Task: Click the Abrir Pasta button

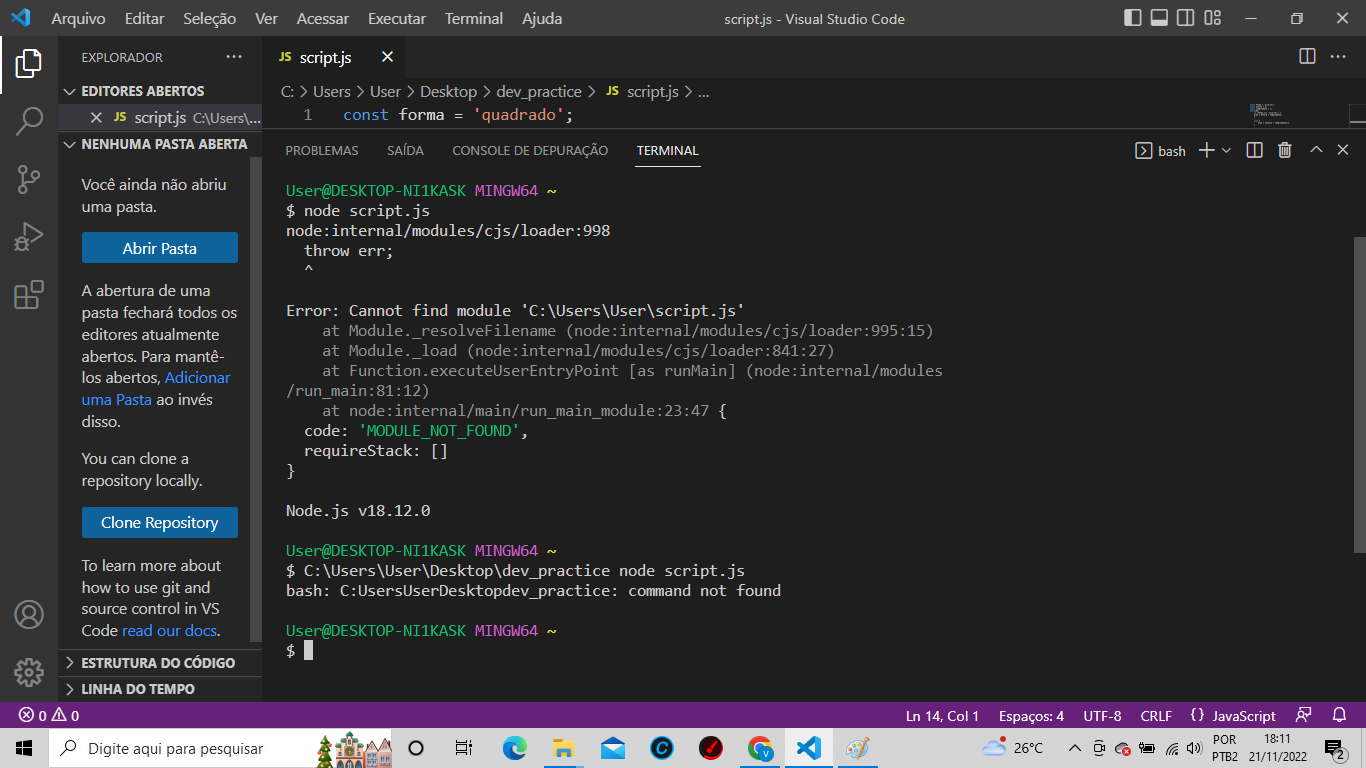Action: coord(160,248)
